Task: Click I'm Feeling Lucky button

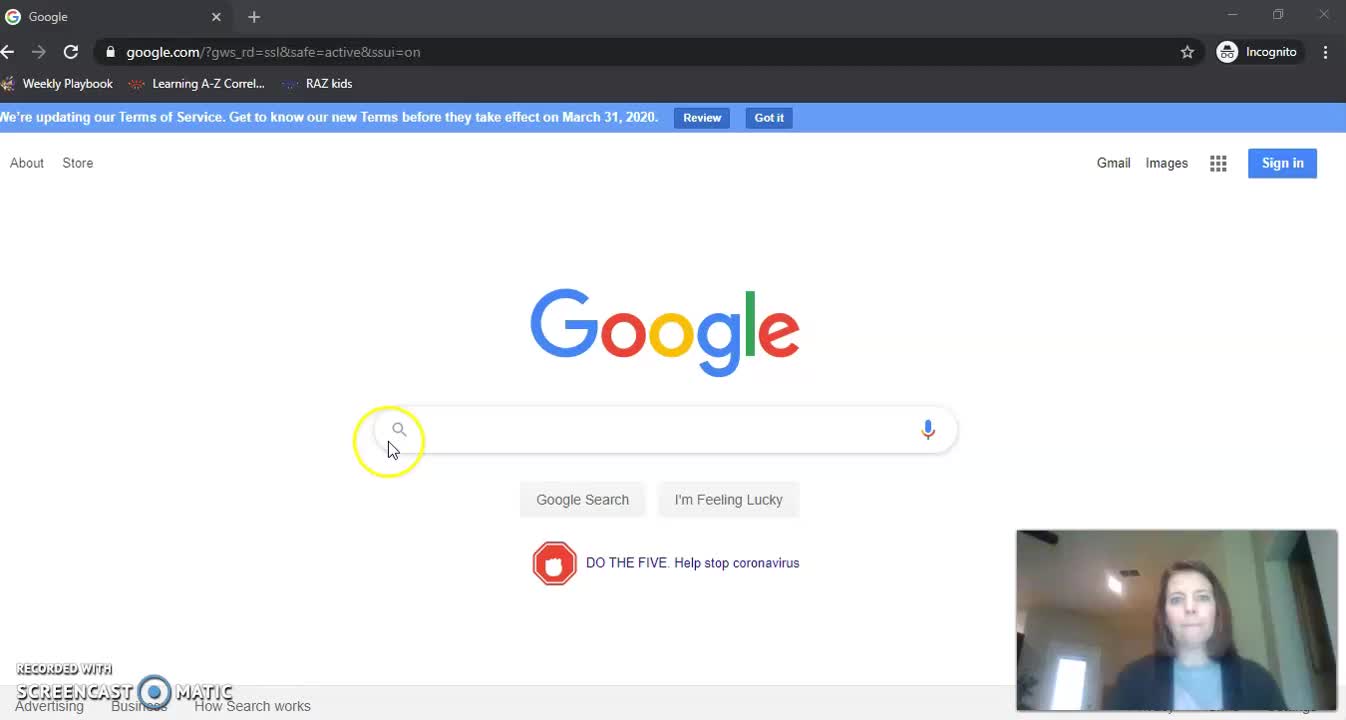Action: [728, 500]
